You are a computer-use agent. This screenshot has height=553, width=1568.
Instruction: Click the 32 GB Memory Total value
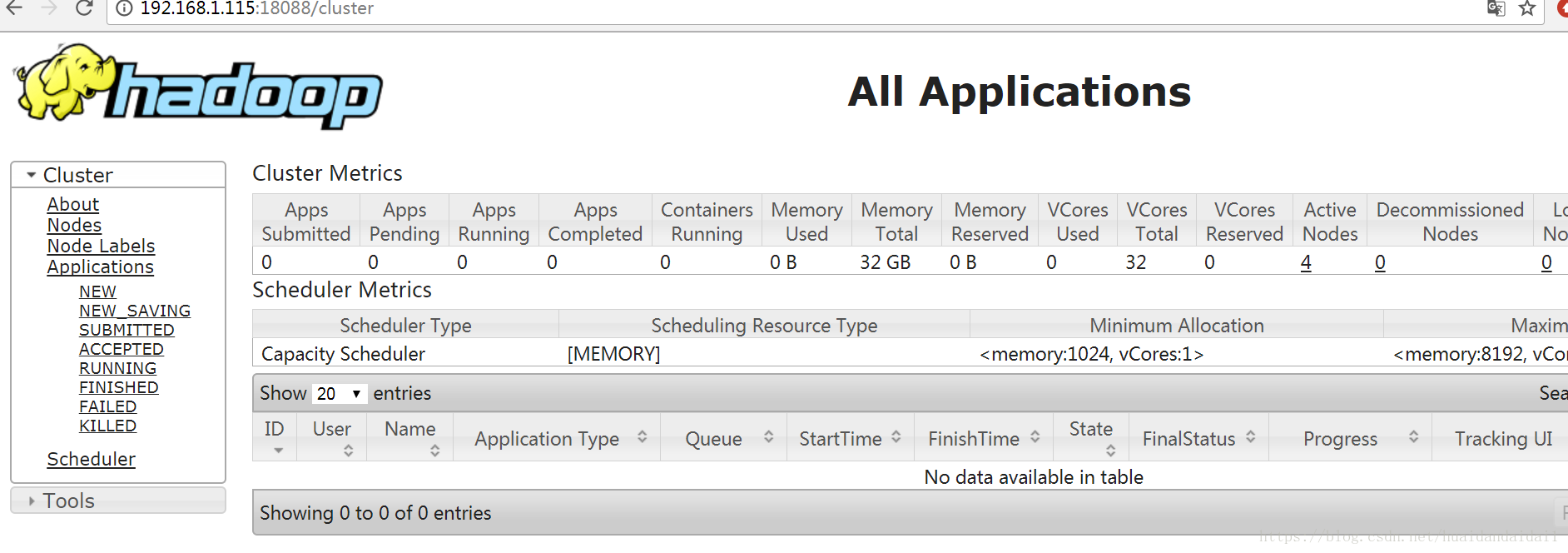(x=885, y=262)
